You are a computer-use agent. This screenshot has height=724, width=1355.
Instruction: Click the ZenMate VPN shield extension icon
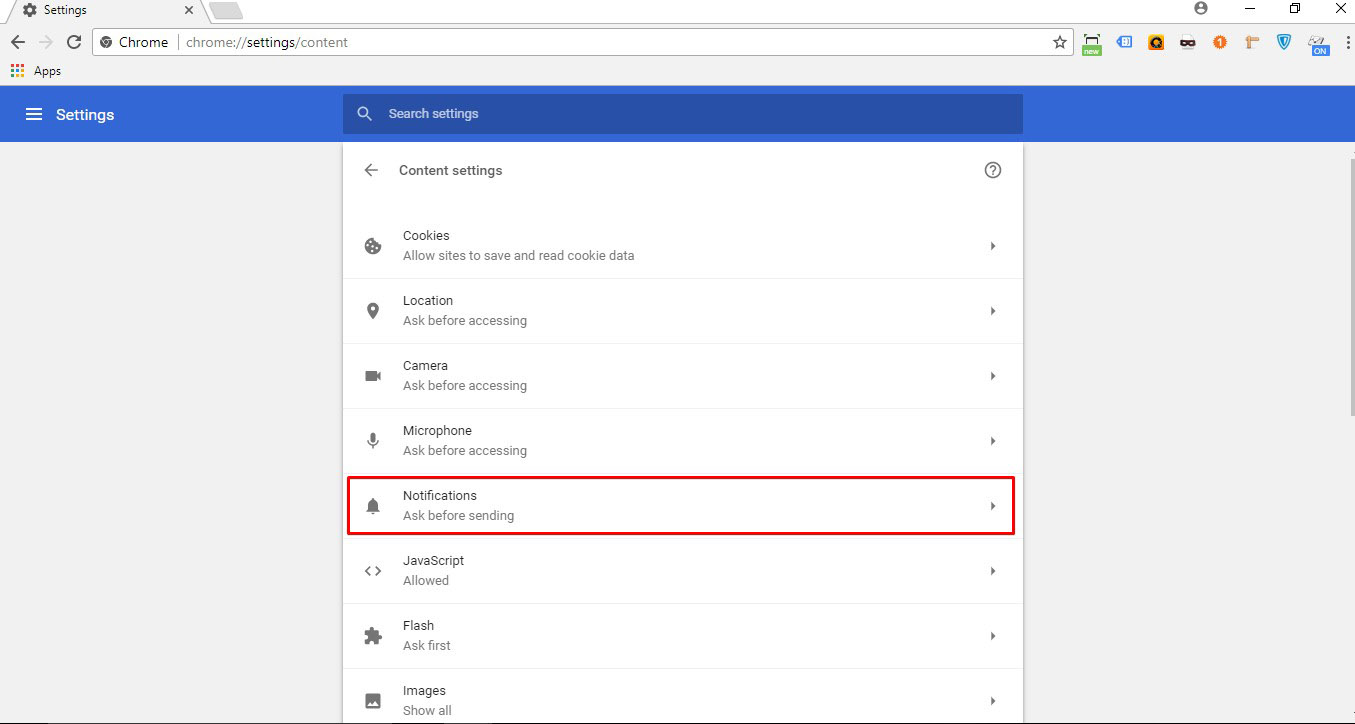pyautogui.click(x=1283, y=42)
